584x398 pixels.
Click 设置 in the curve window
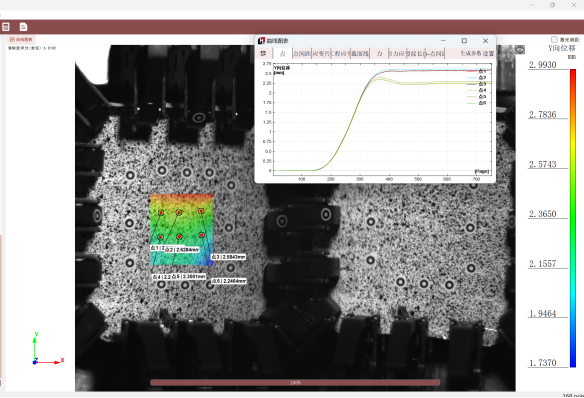[488, 54]
